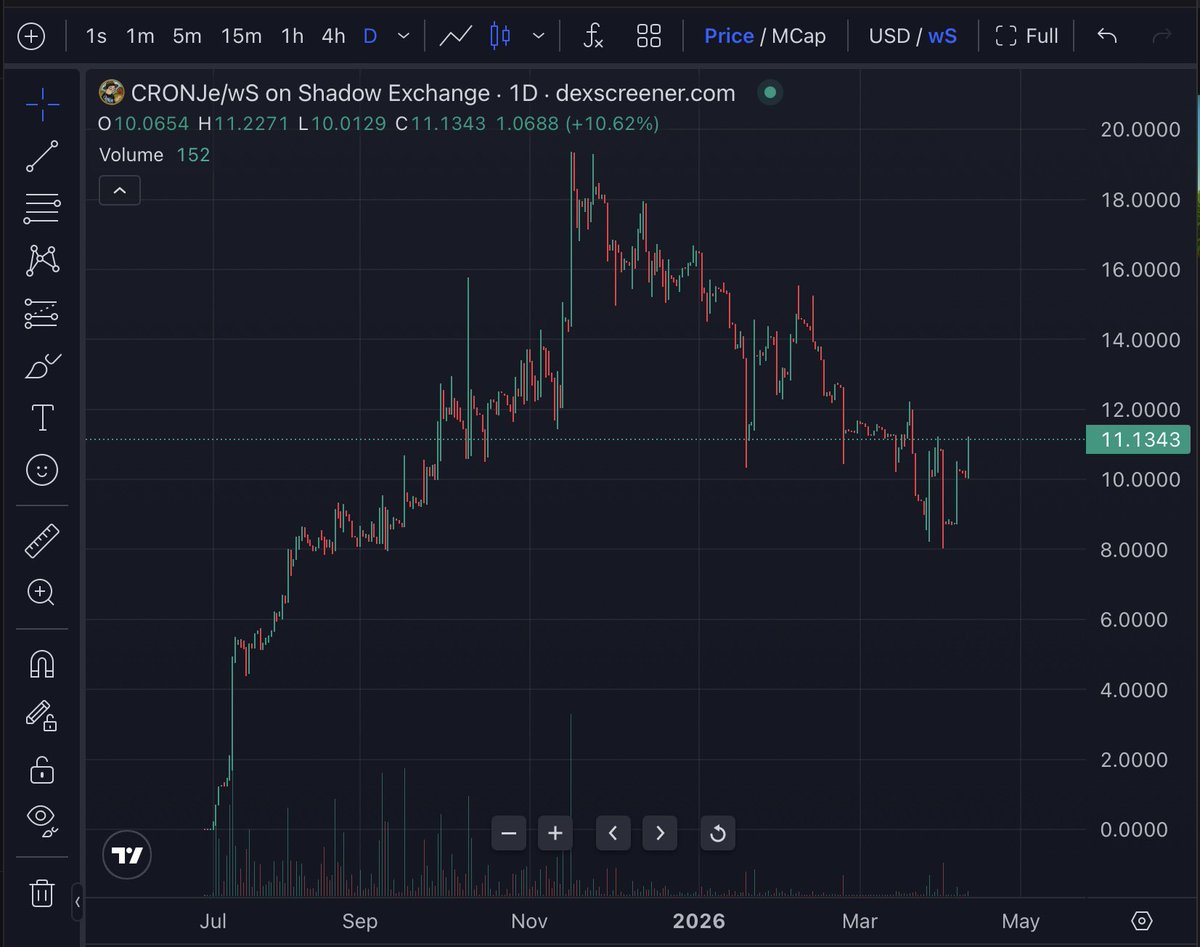This screenshot has width=1200, height=947.
Task: Click the TradingView logo
Action: [127, 856]
